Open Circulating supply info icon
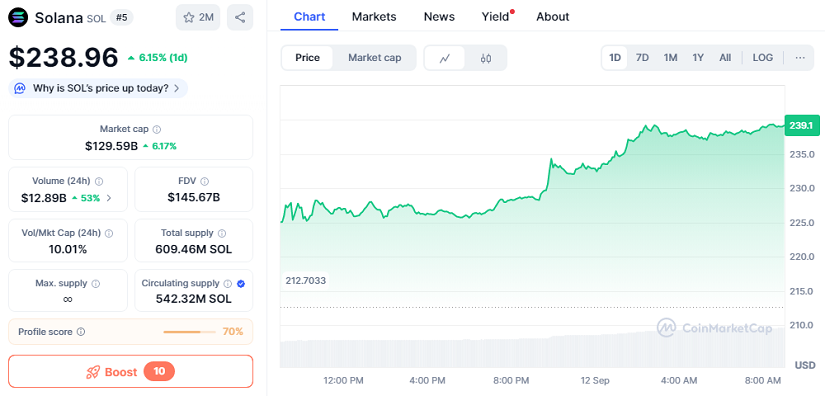 tap(228, 283)
